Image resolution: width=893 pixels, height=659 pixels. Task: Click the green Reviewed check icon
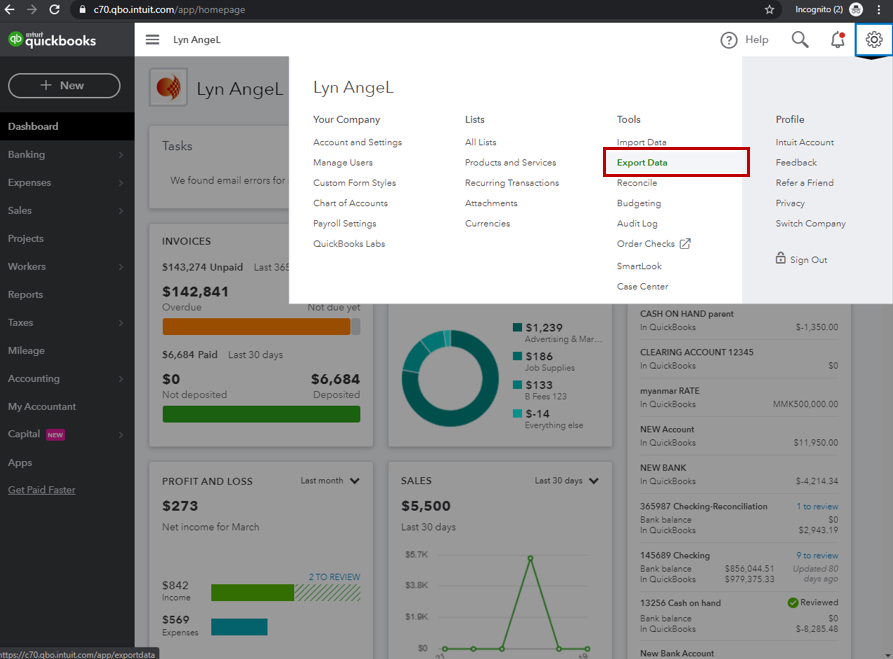[x=792, y=603]
